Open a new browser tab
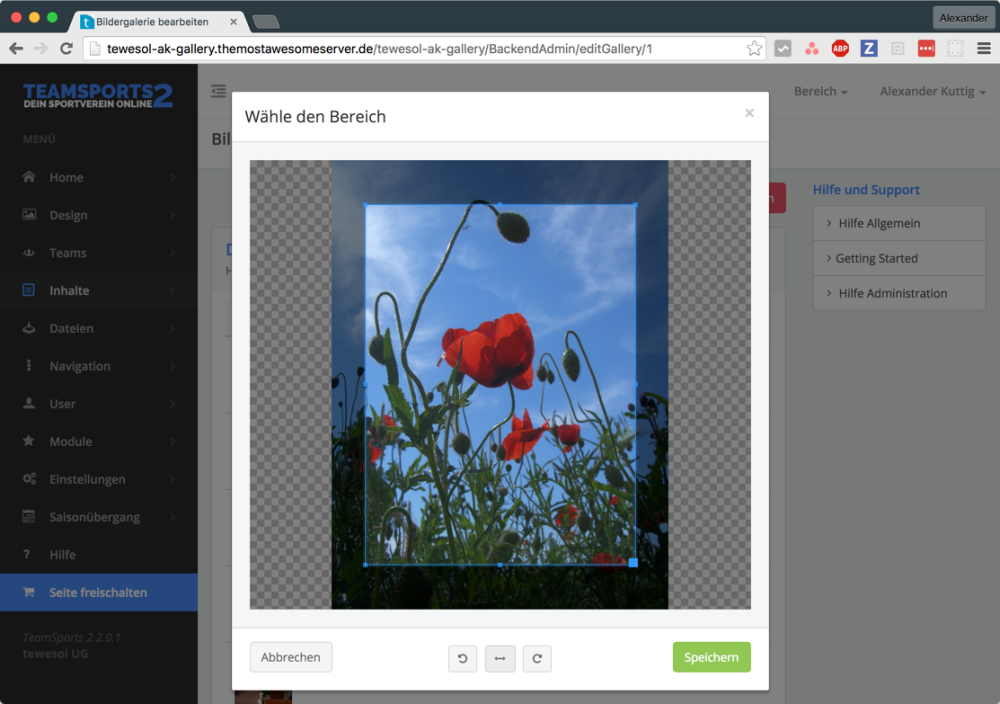This screenshot has width=1000, height=704. pos(266,22)
